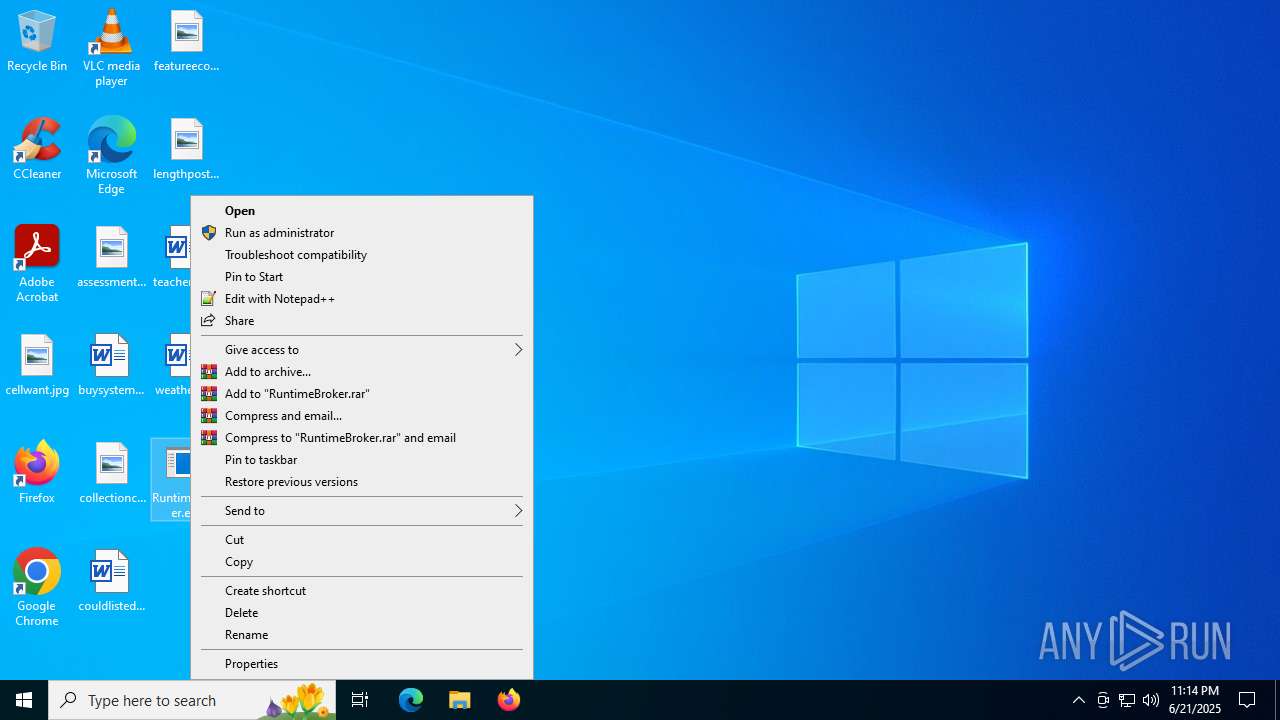
Task: Open the network status tray icon
Action: click(x=1127, y=700)
